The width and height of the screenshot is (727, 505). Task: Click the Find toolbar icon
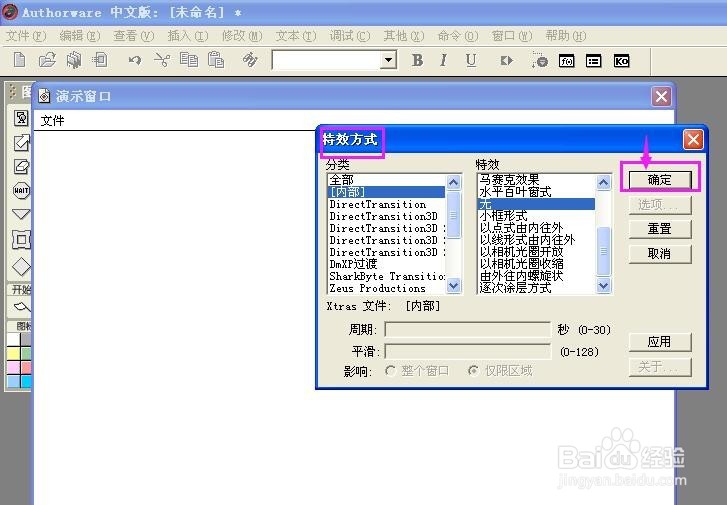tap(250, 60)
